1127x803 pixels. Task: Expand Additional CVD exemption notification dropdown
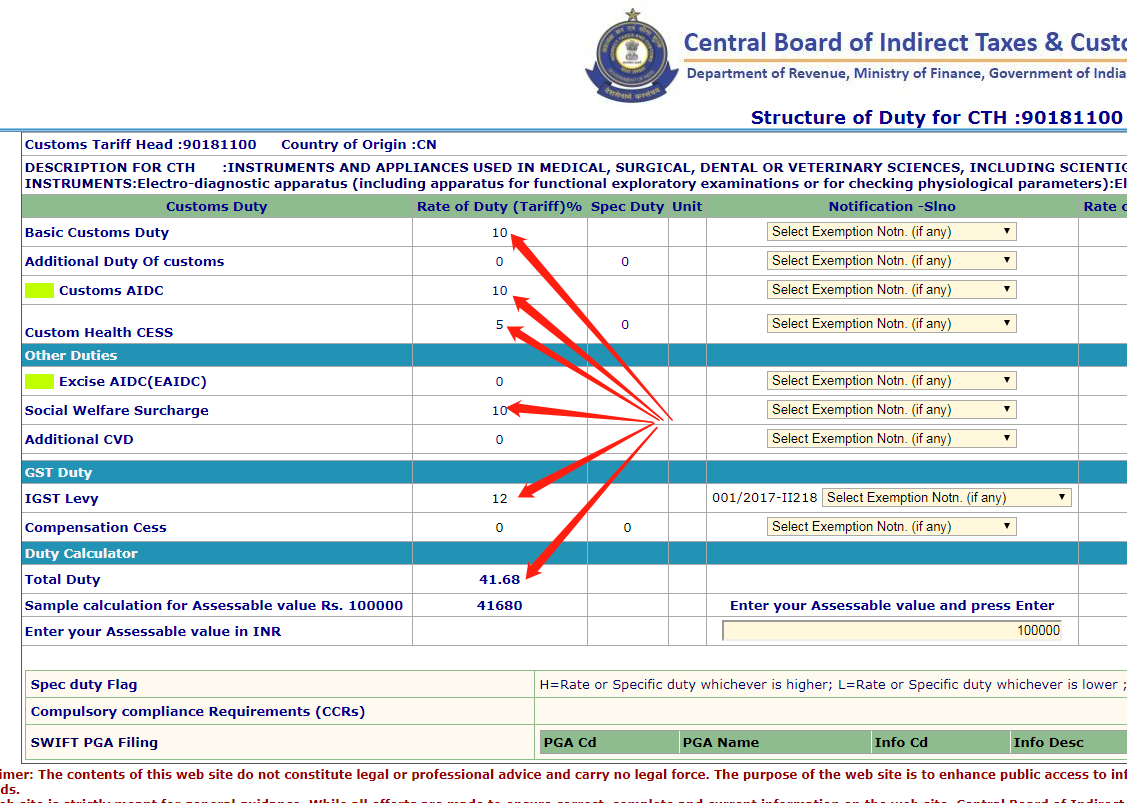pos(891,438)
